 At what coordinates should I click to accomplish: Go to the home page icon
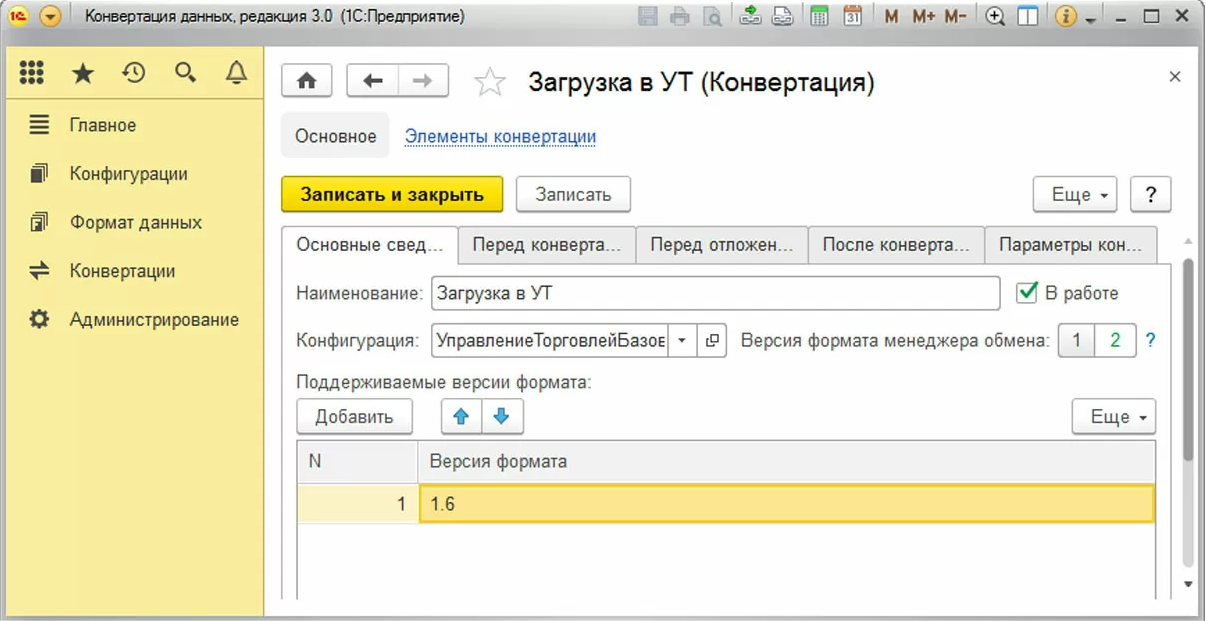(307, 81)
